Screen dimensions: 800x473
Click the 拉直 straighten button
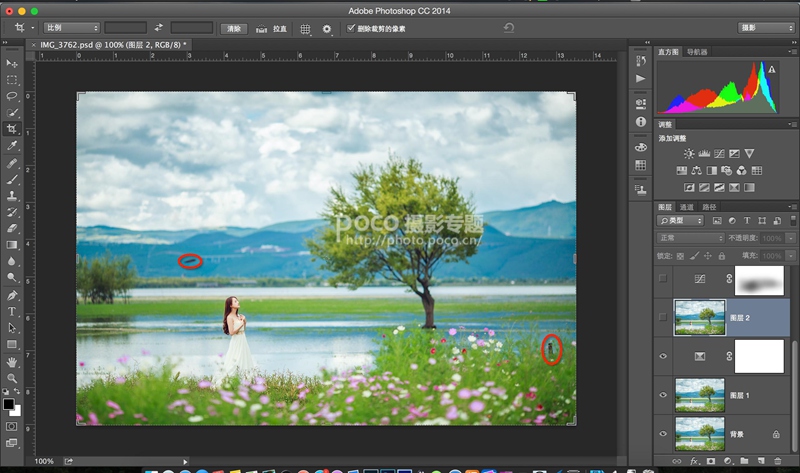[x=271, y=29]
